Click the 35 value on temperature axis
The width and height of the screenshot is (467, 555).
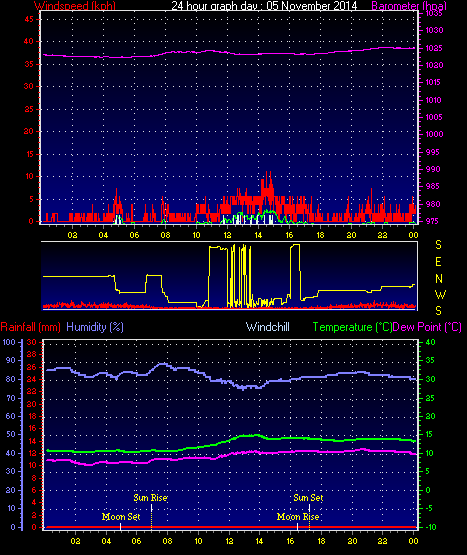pyautogui.click(x=430, y=361)
